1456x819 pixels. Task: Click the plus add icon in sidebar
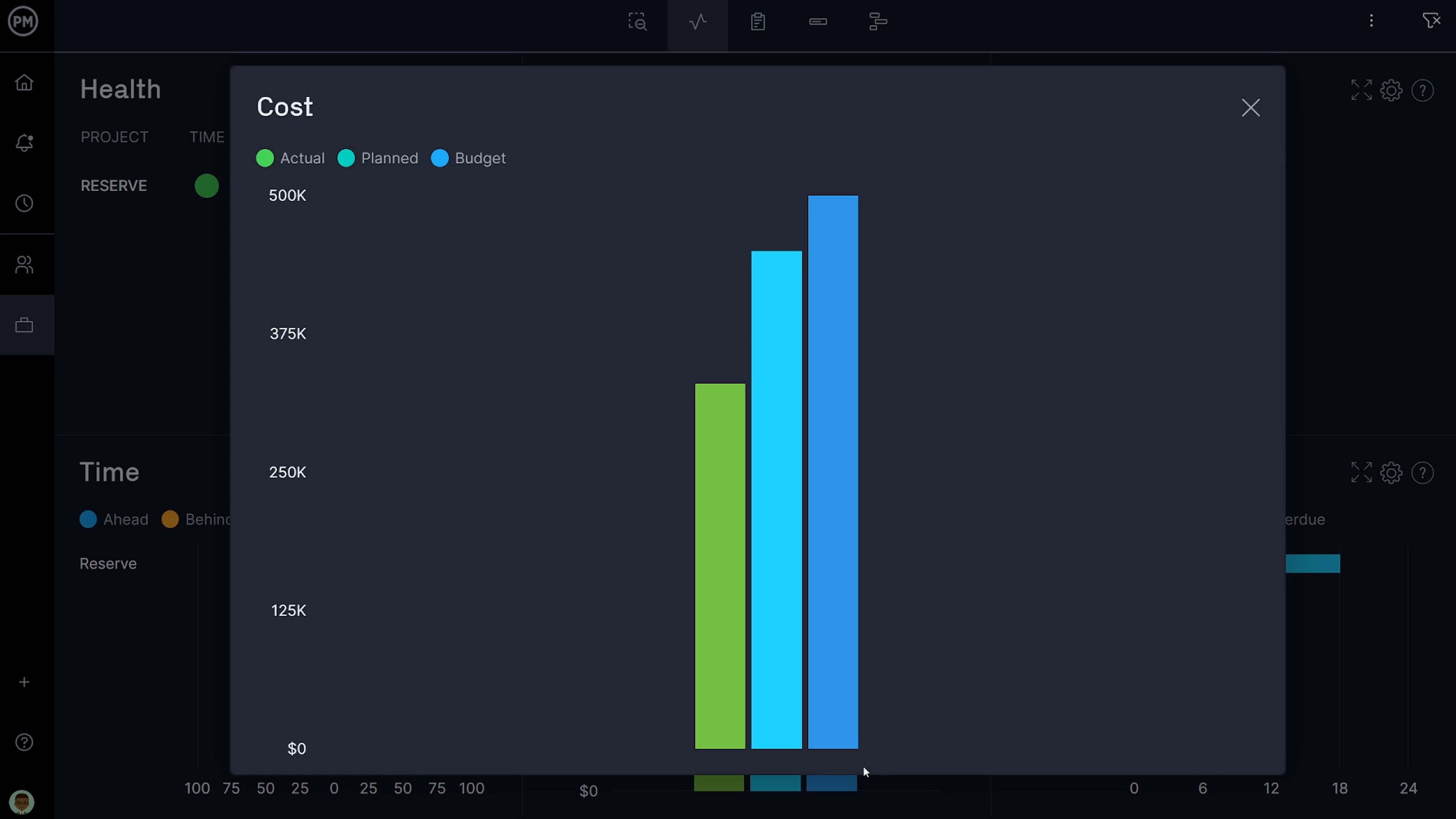coord(24,682)
